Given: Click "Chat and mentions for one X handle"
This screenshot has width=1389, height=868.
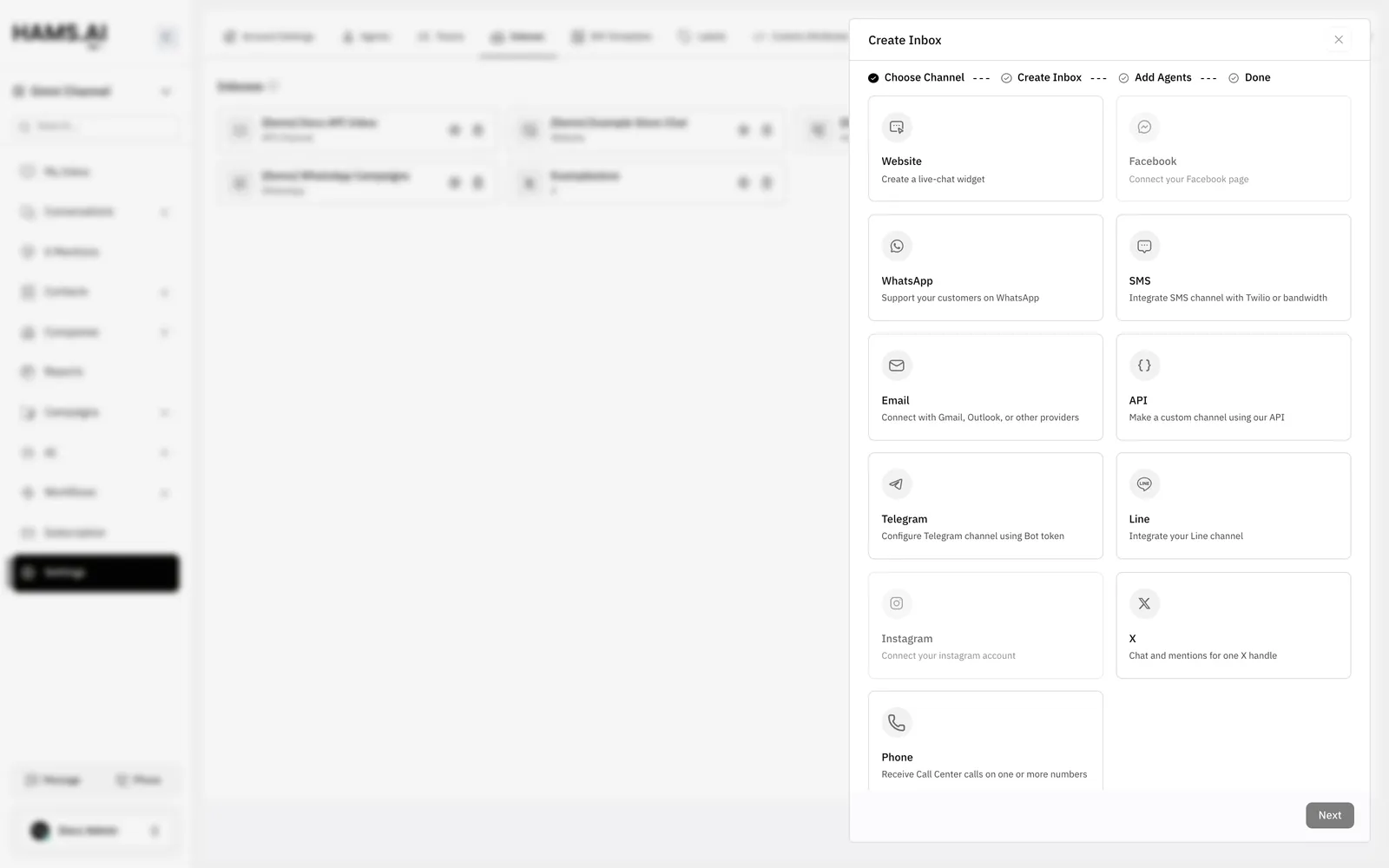Looking at the screenshot, I should coord(1202,656).
